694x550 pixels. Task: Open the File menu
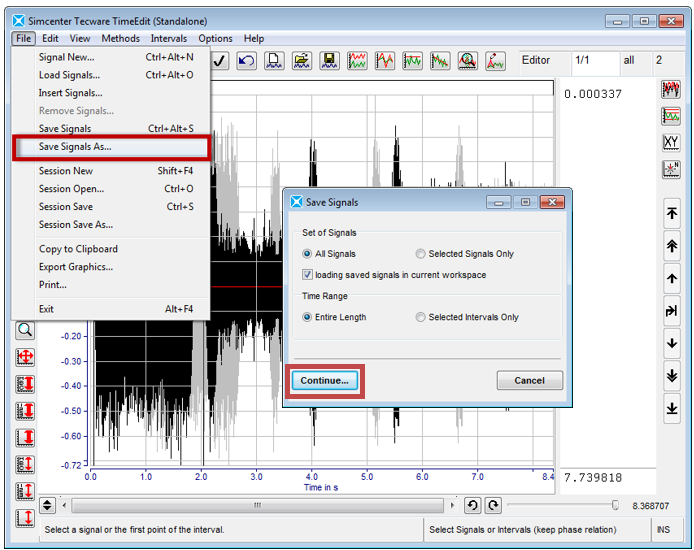pos(23,38)
